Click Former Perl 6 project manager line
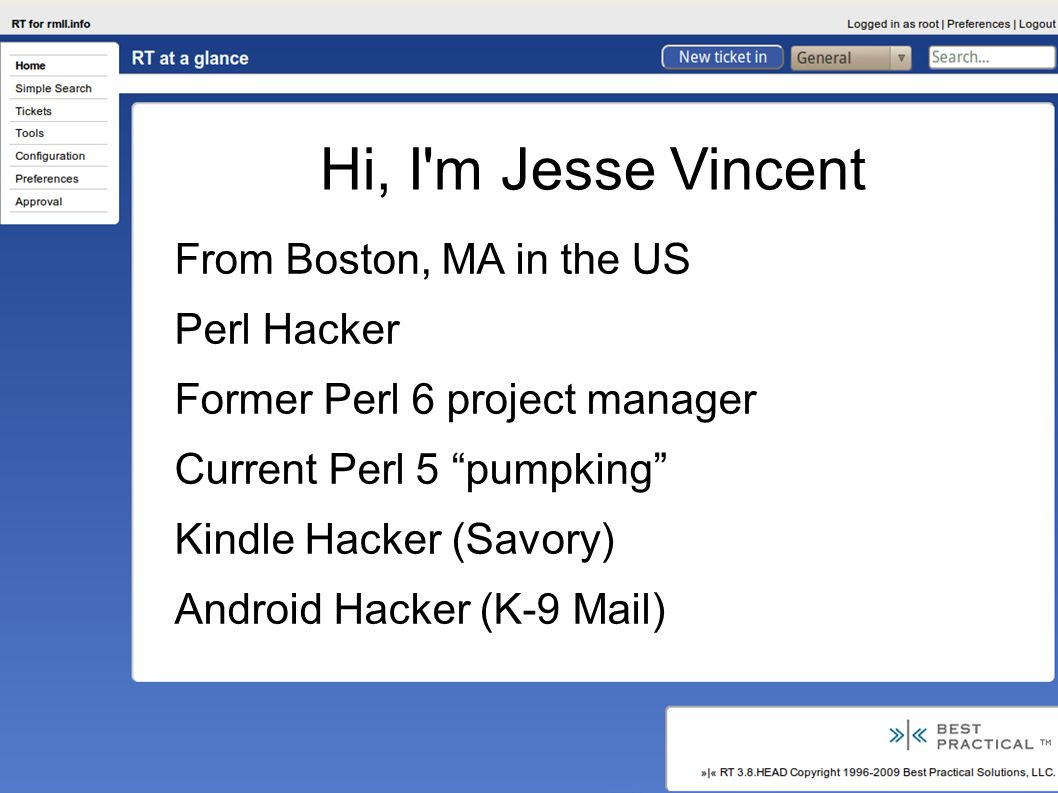Image resolution: width=1058 pixels, height=793 pixels. point(466,400)
